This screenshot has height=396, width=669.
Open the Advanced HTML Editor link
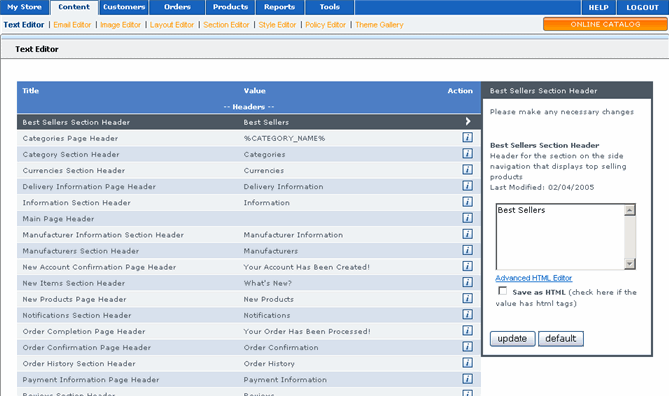[534, 278]
